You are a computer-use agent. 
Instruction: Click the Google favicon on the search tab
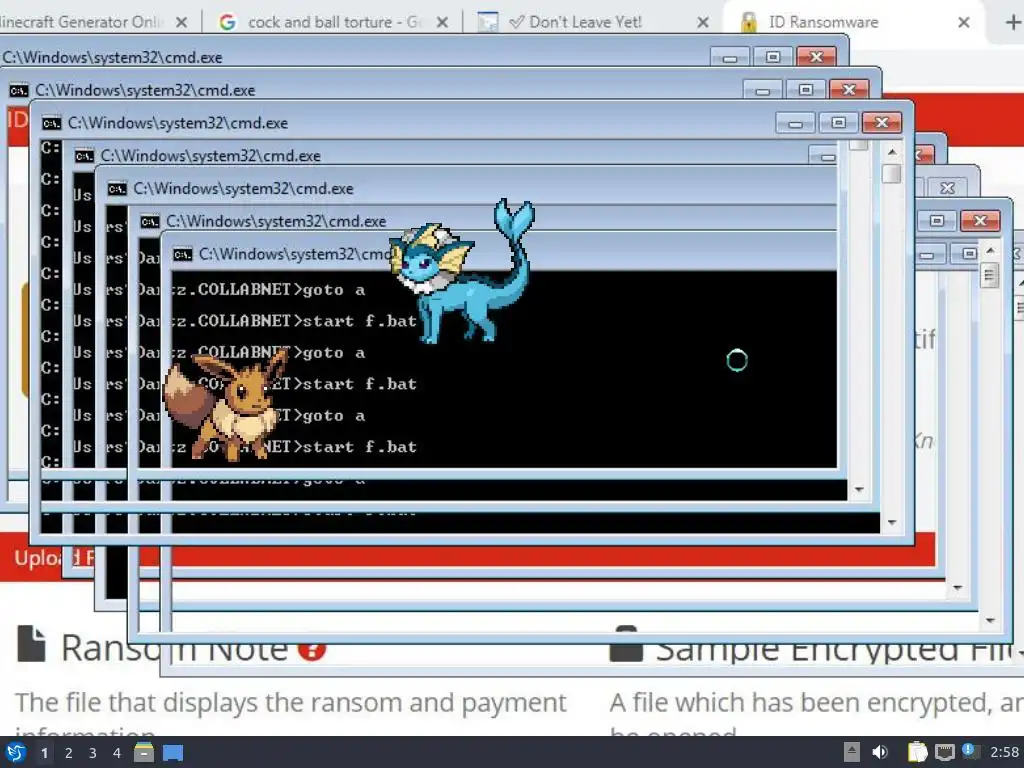[x=227, y=22]
